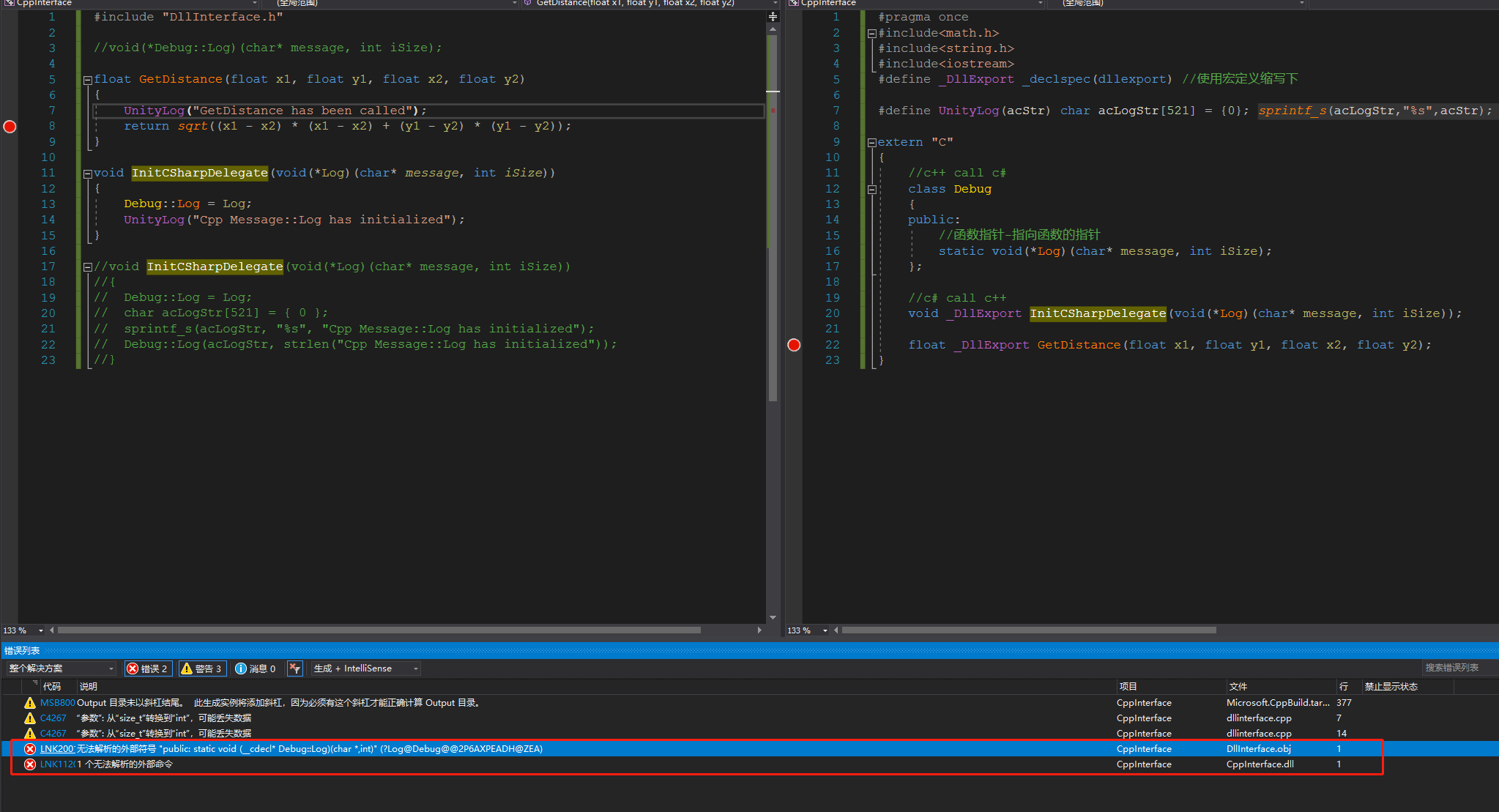Click the left editor's scroll-down arrow
This screenshot has width=1499, height=812.
(773, 617)
